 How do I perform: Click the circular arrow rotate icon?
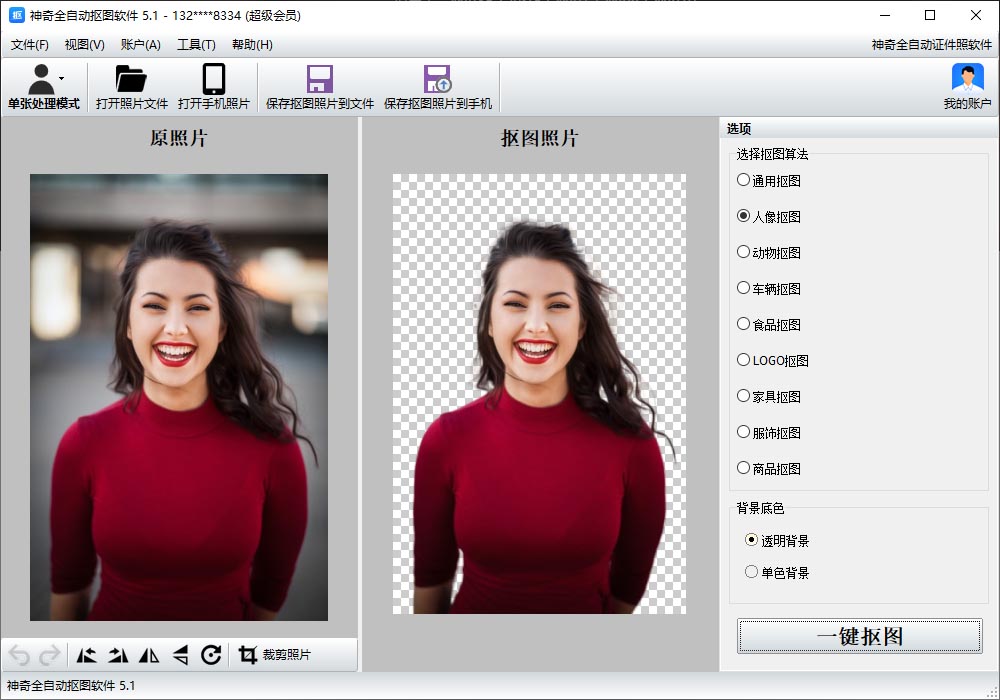211,655
